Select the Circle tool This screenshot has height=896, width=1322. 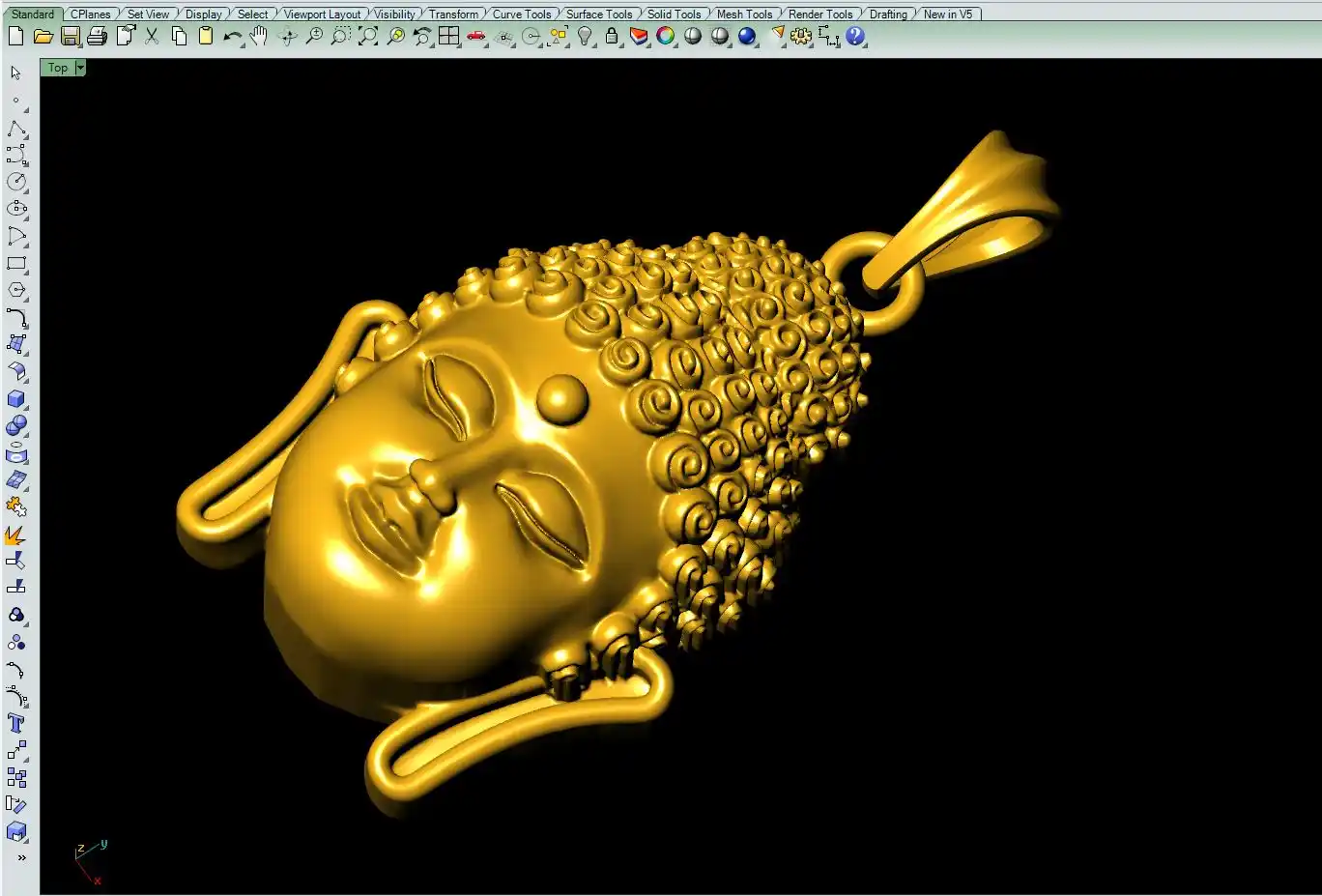click(x=16, y=182)
